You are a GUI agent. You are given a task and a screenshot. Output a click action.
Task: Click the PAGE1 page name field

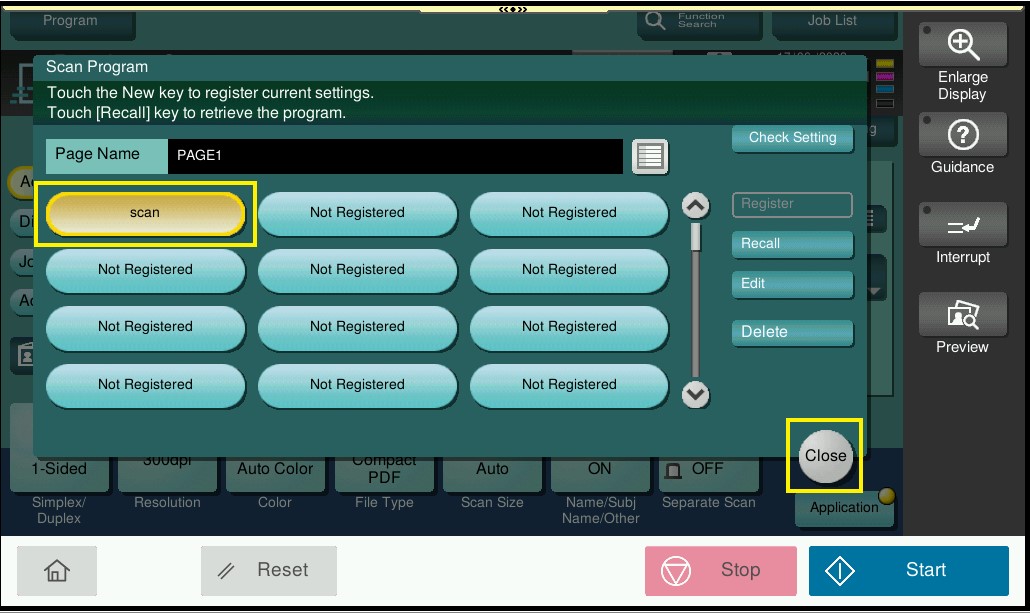[395, 156]
